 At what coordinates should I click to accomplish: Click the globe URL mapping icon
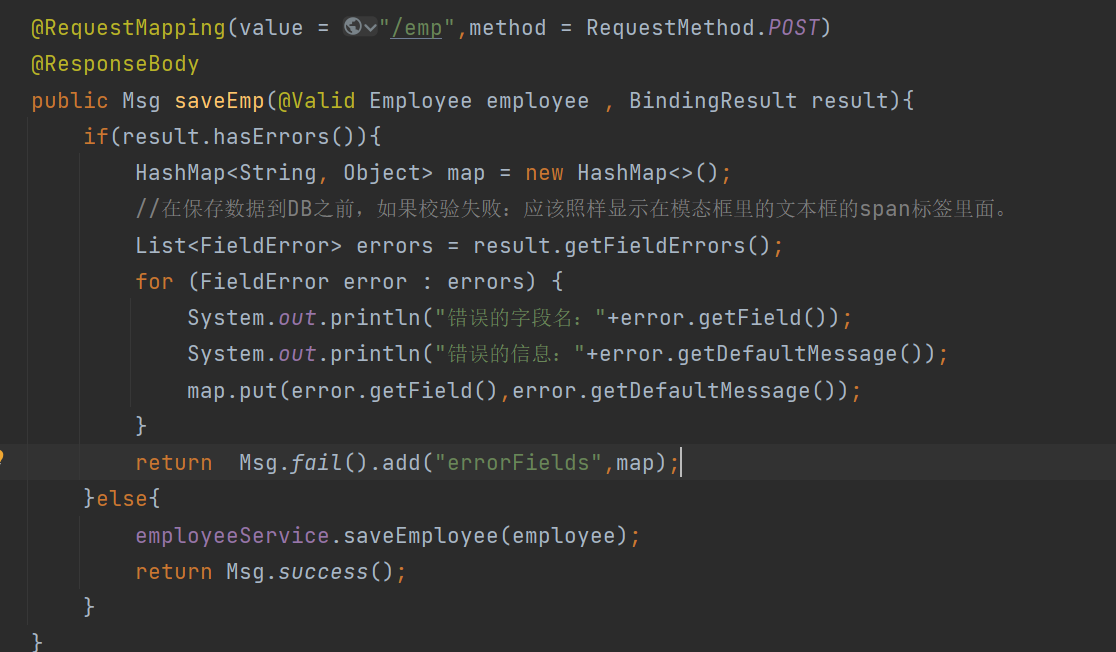pos(352,27)
